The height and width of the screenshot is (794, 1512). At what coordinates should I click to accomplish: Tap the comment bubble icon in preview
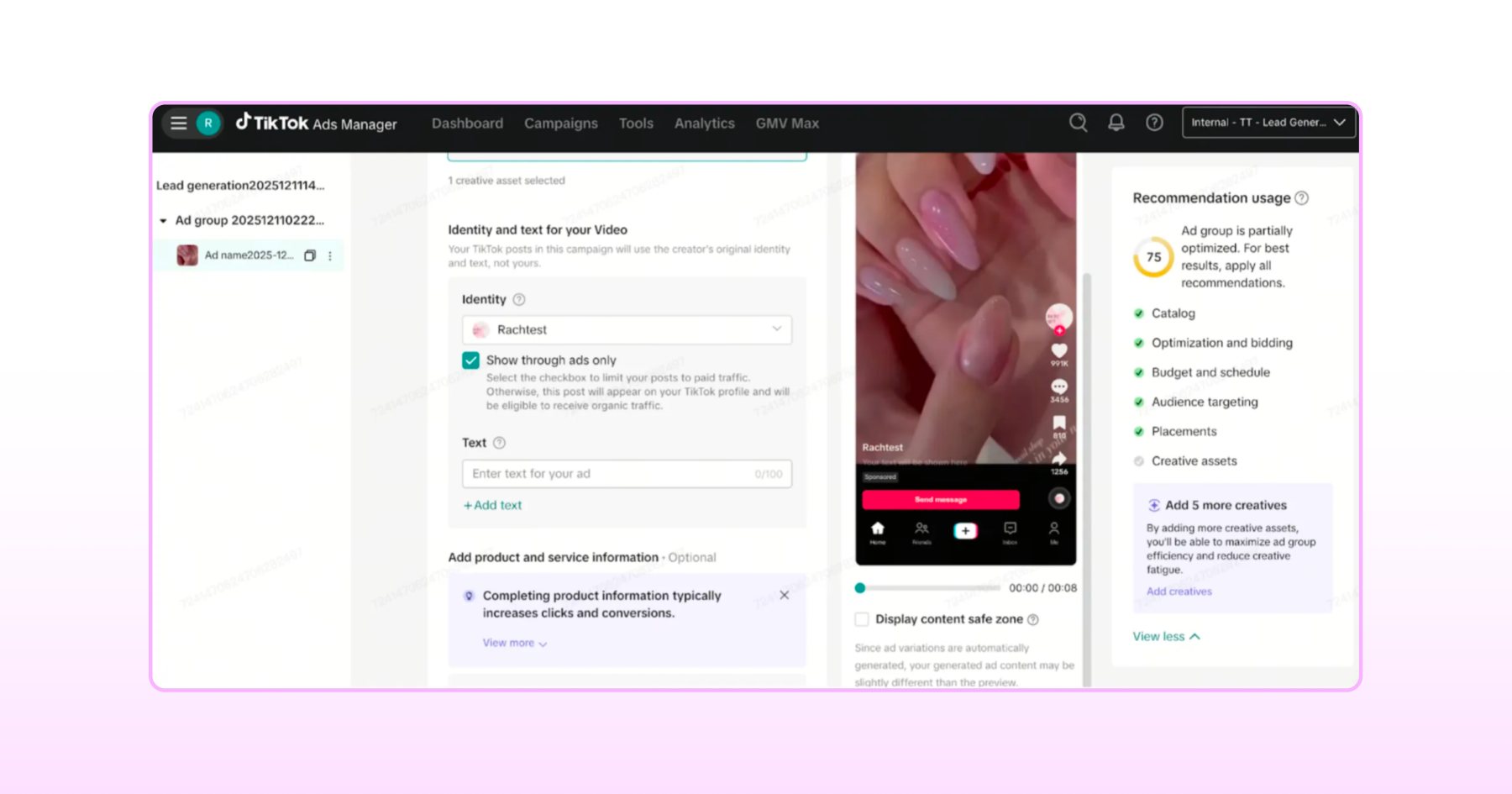point(1059,386)
